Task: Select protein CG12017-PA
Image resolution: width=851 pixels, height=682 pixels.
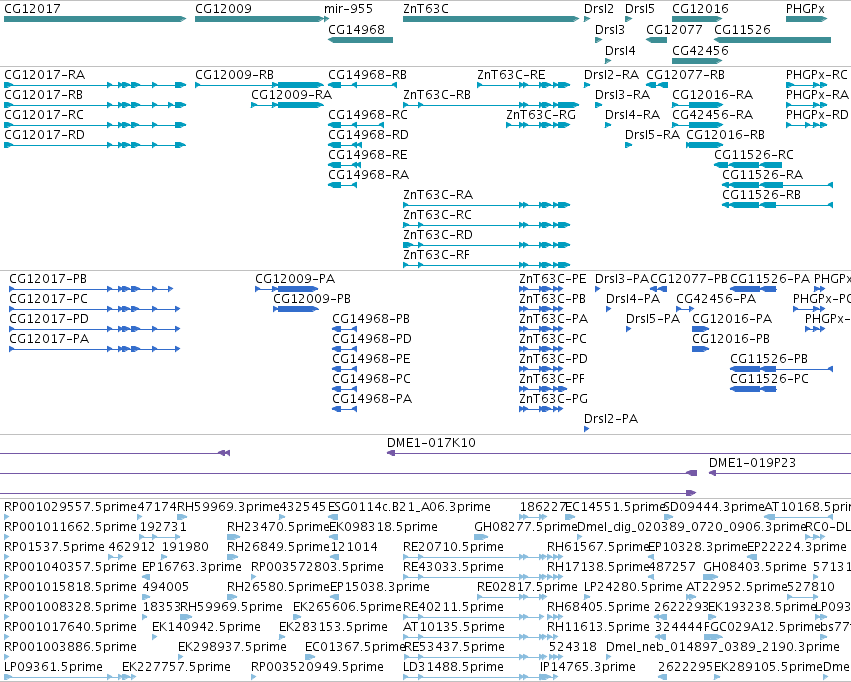Action: pos(94,349)
